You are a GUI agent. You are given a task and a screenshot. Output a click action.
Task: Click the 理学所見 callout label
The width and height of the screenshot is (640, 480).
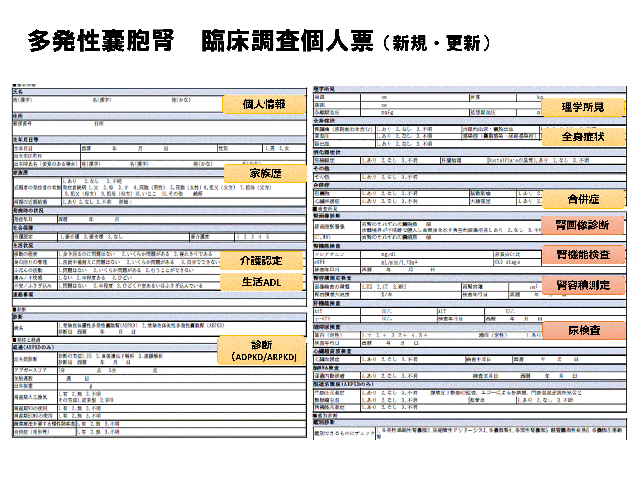point(582,107)
